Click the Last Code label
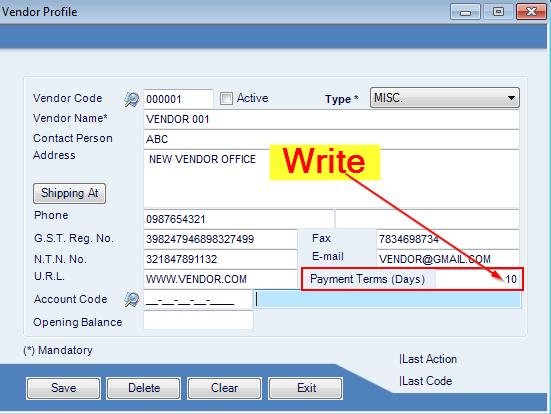This screenshot has height=414, width=551. click(426, 381)
